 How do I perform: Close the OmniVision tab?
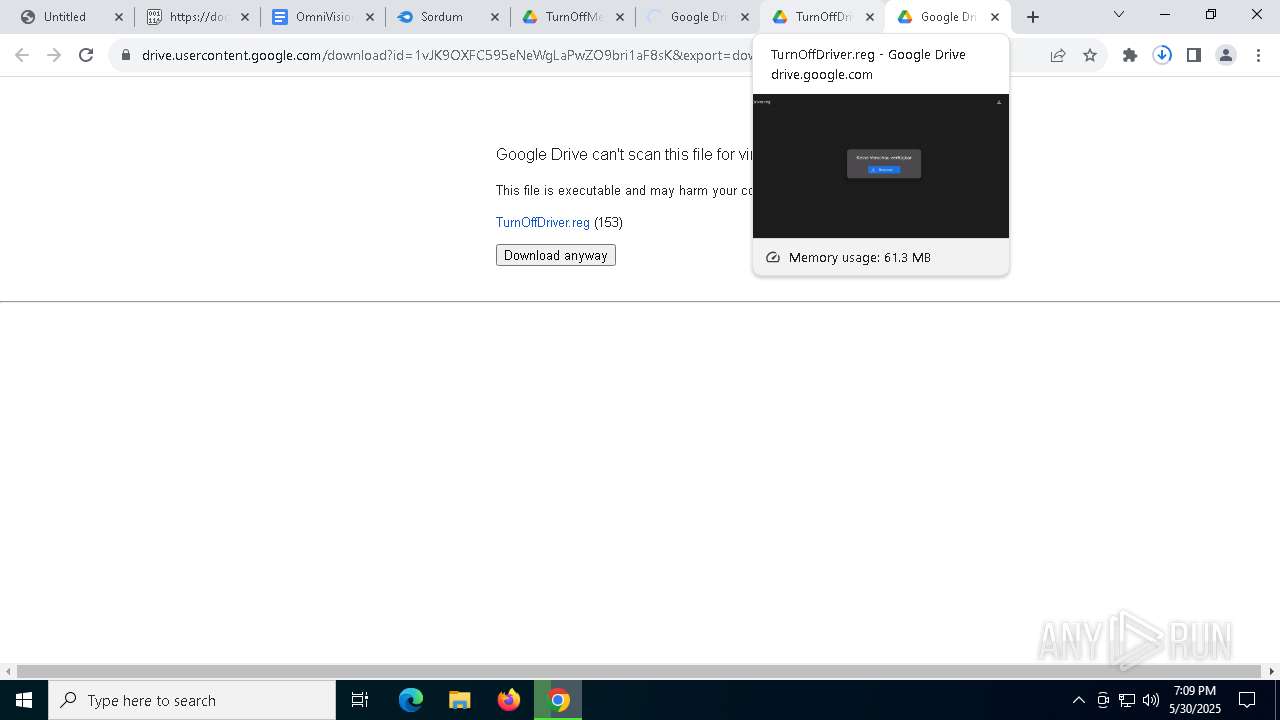[370, 17]
